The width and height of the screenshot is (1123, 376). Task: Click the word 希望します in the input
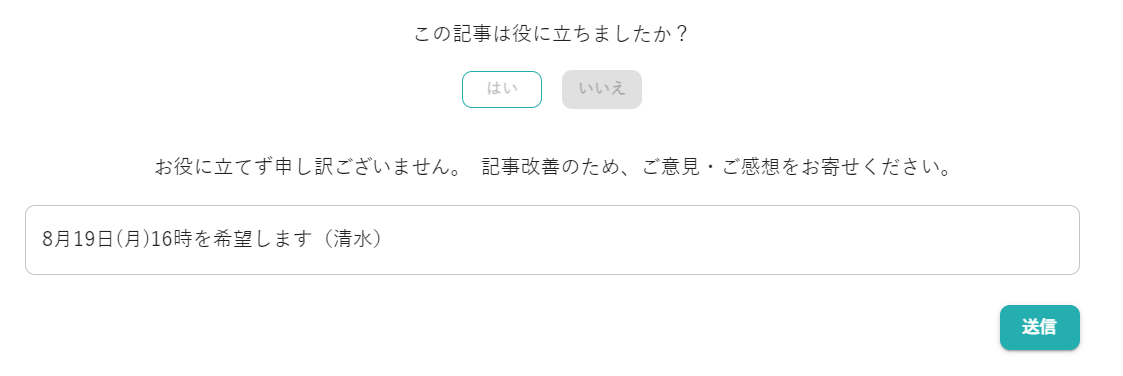(x=245, y=239)
